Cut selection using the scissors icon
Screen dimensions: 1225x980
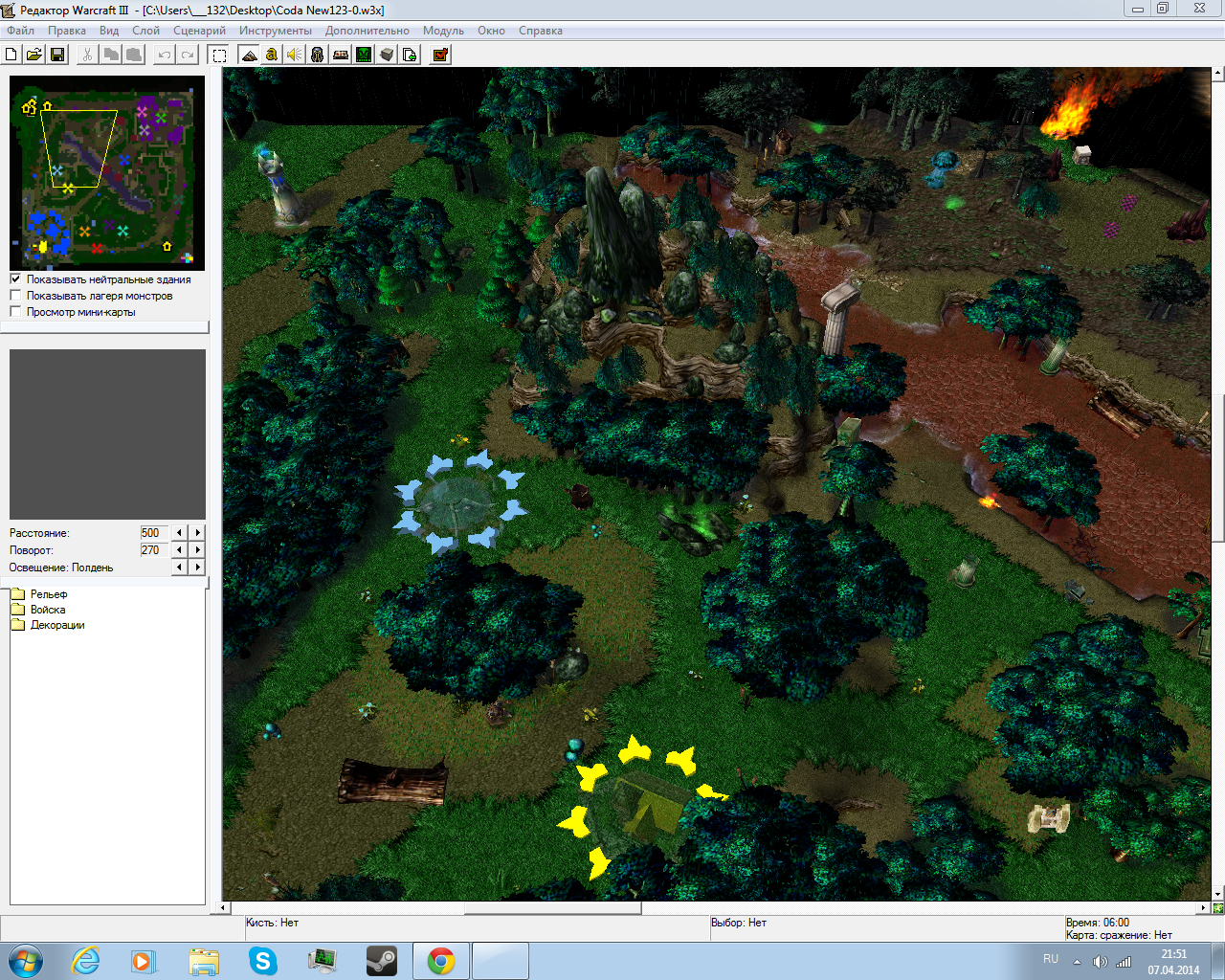coord(87,55)
